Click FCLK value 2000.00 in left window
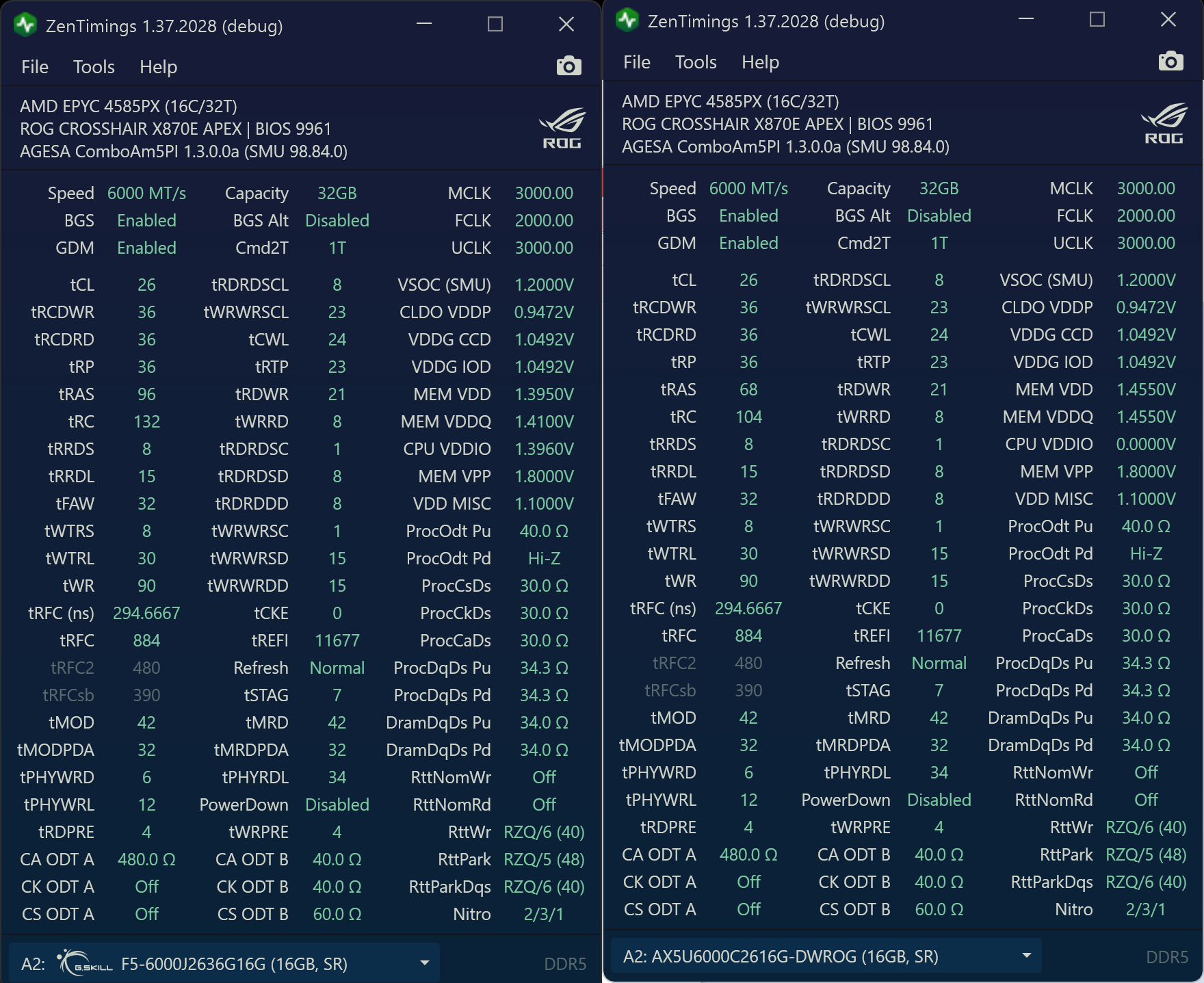 coord(545,221)
